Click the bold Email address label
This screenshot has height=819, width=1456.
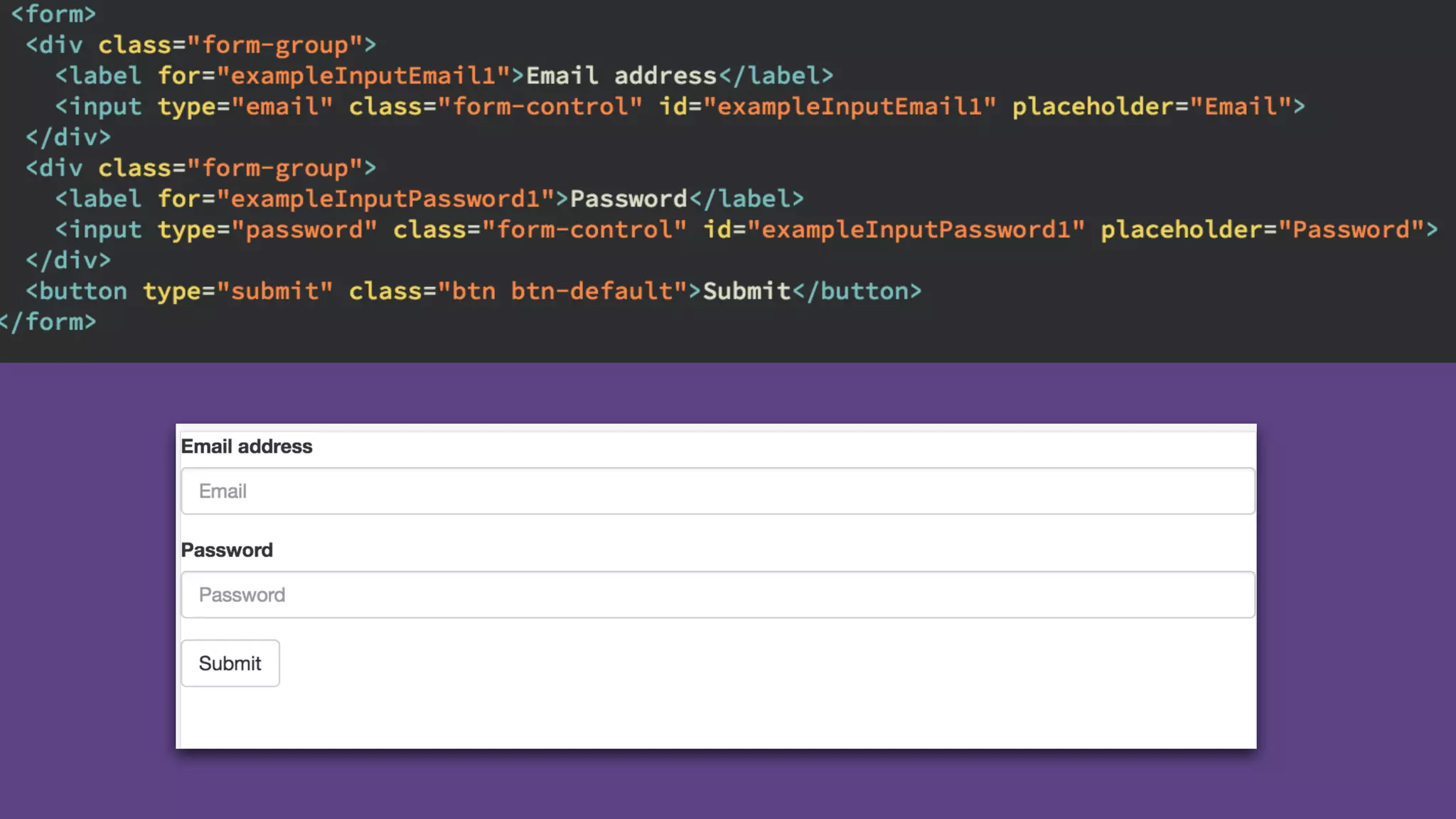(x=247, y=446)
